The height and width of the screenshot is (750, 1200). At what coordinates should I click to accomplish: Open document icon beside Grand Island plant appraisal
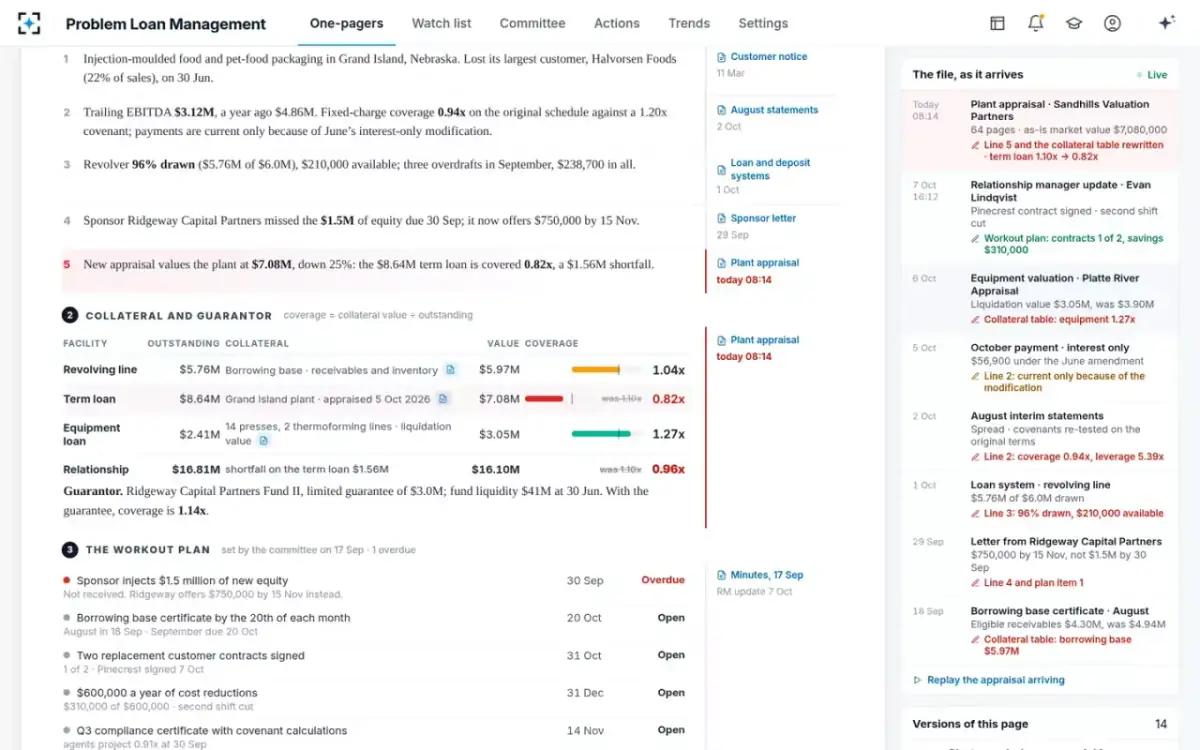443,399
